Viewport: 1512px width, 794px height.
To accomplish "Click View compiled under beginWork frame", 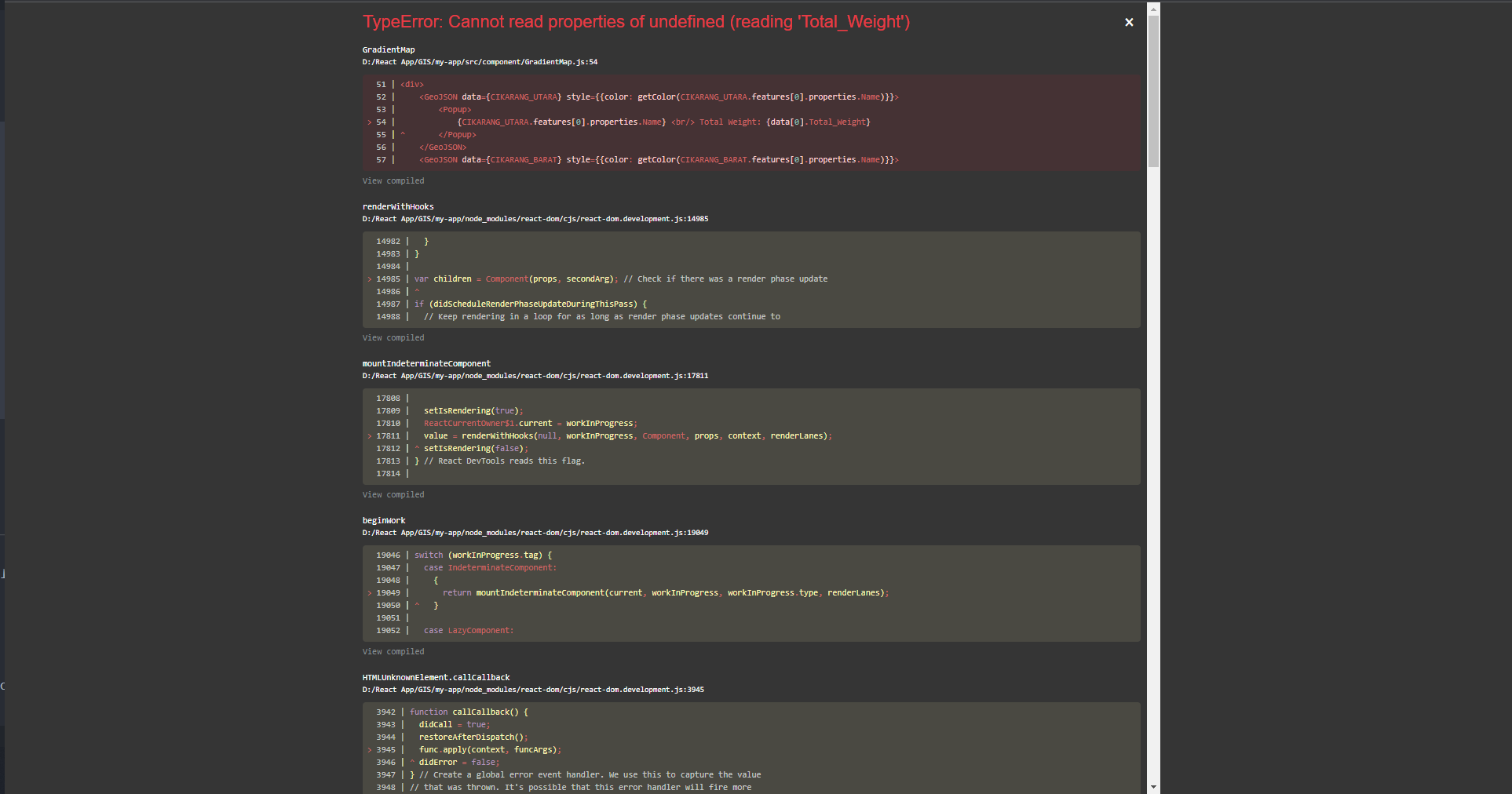I will 393,652.
